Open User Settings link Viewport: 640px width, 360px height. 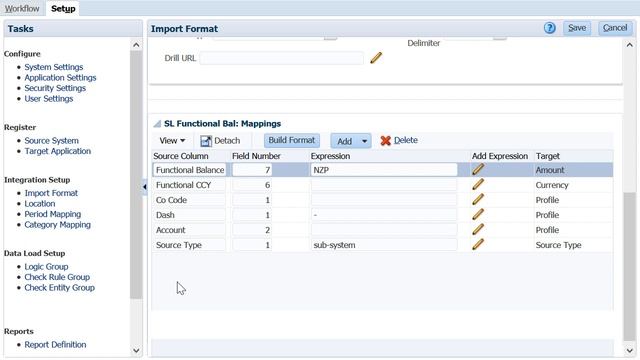point(49,99)
